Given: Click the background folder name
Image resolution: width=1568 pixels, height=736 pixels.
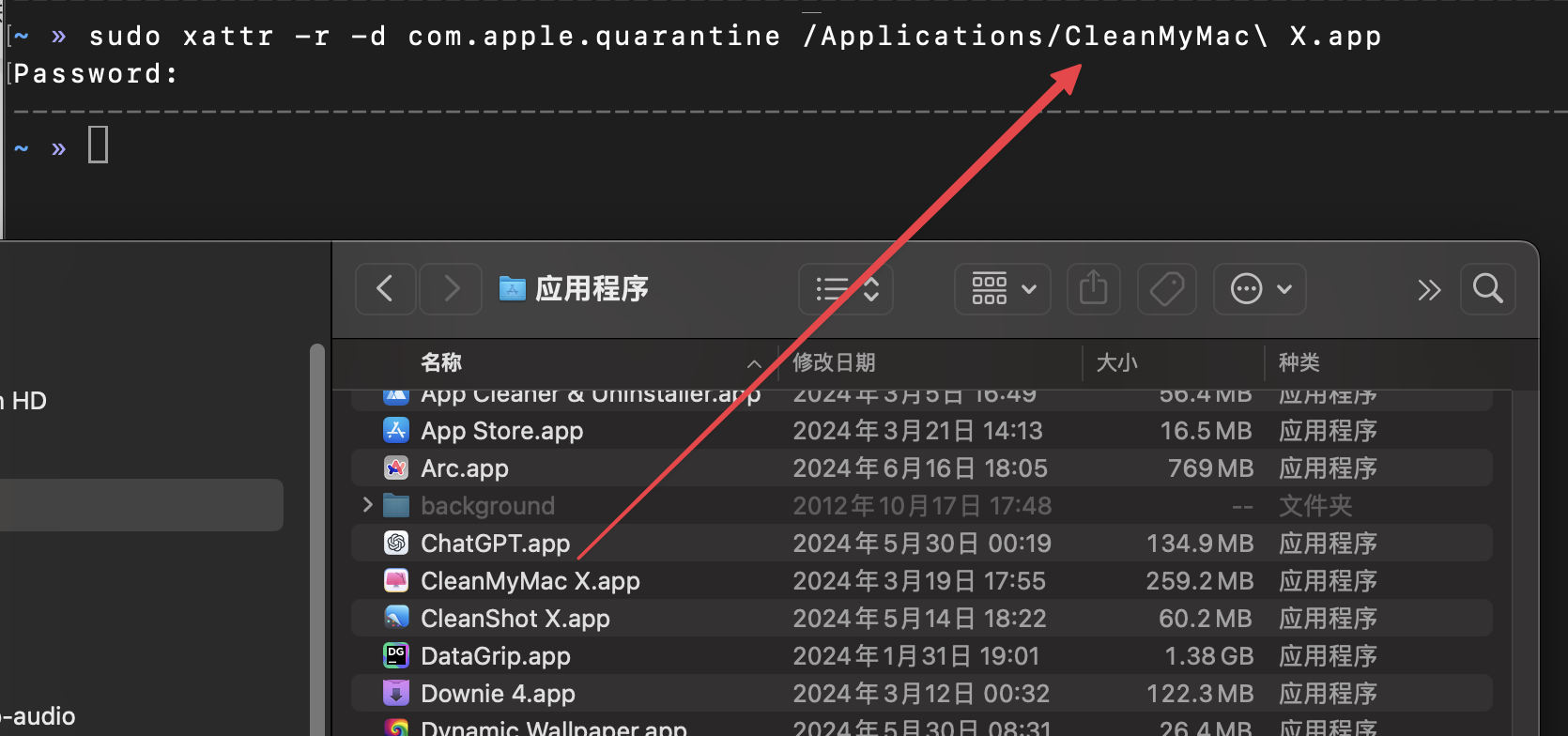Looking at the screenshot, I should (x=488, y=506).
